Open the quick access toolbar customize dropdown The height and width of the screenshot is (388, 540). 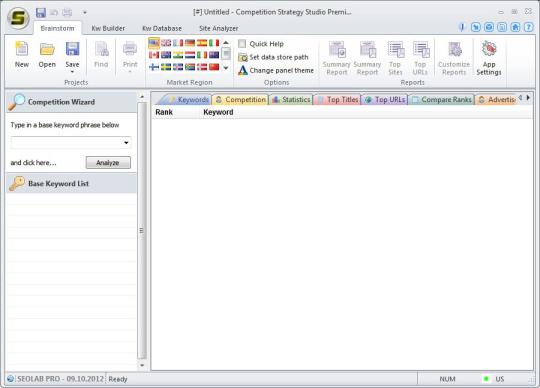pyautogui.click(x=85, y=13)
